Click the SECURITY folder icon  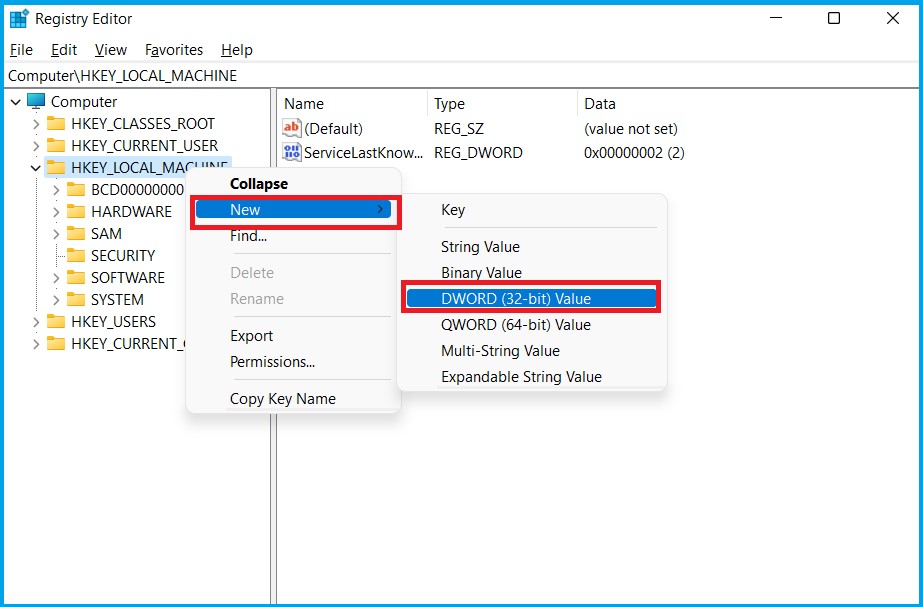76,256
